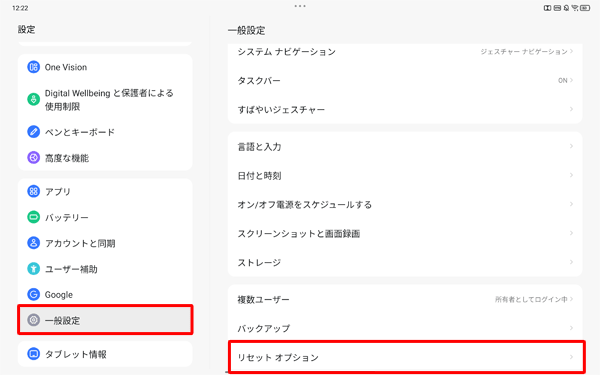This screenshot has width=600, height=375.
Task: Click the 一般設定 page heading
Action: 246,31
